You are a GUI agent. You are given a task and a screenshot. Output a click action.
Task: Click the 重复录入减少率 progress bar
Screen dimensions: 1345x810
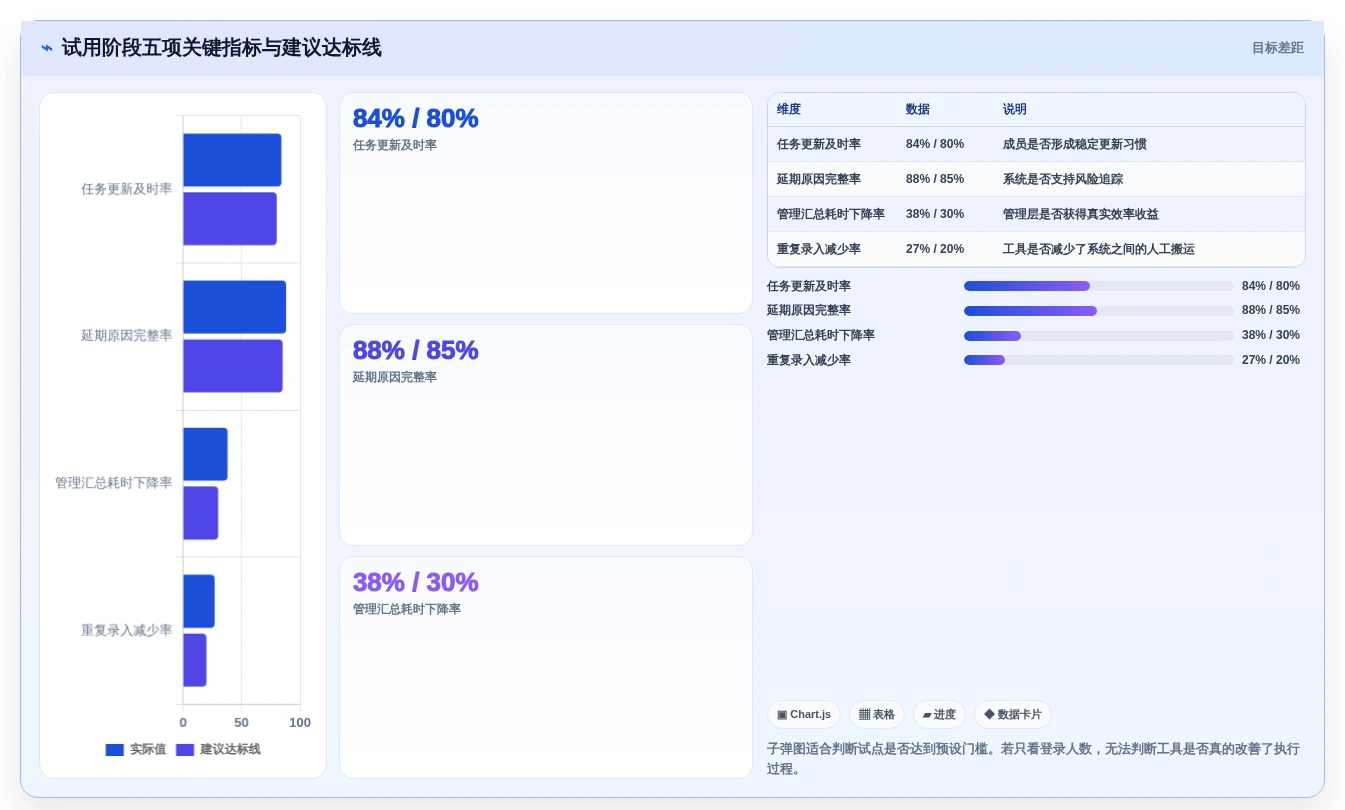click(x=1098, y=360)
